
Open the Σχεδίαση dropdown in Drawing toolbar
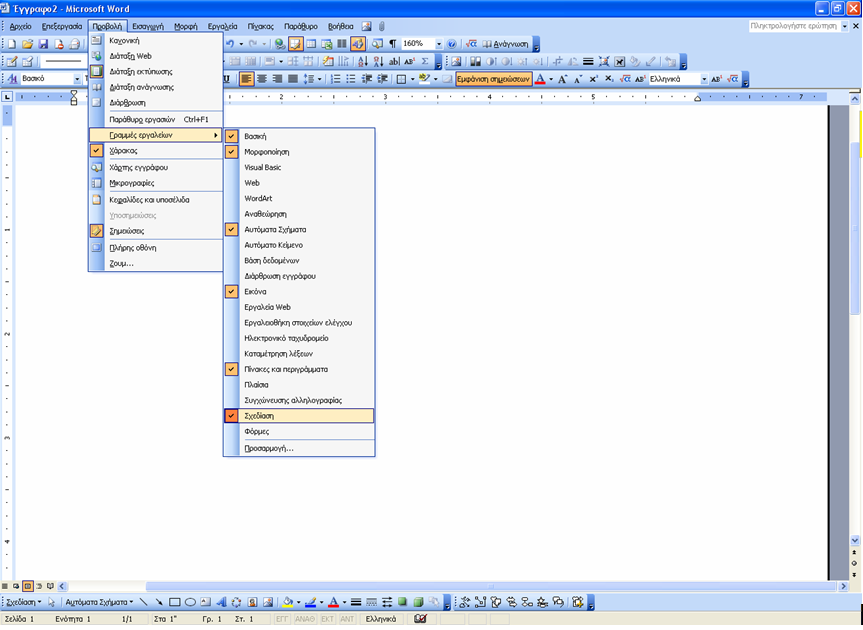24,602
